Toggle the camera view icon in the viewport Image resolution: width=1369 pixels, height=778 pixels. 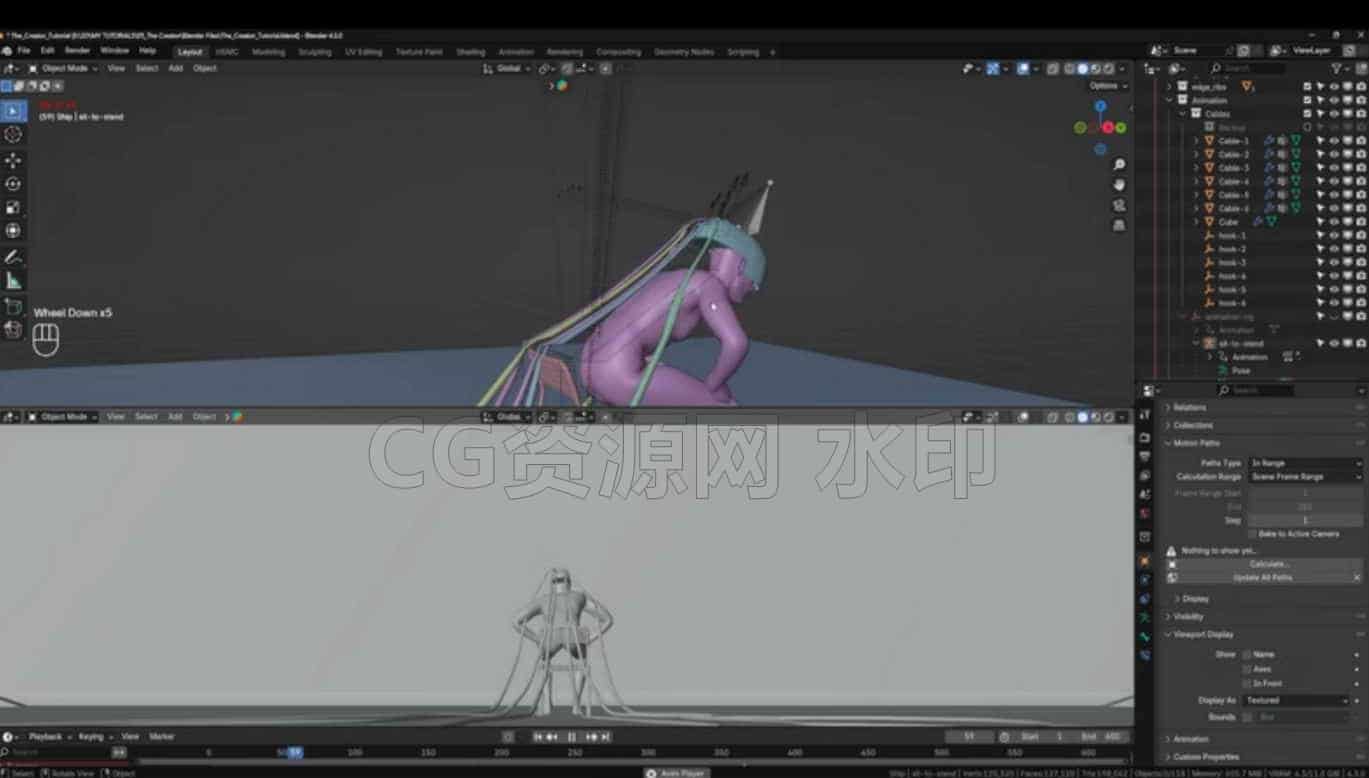(x=1119, y=205)
